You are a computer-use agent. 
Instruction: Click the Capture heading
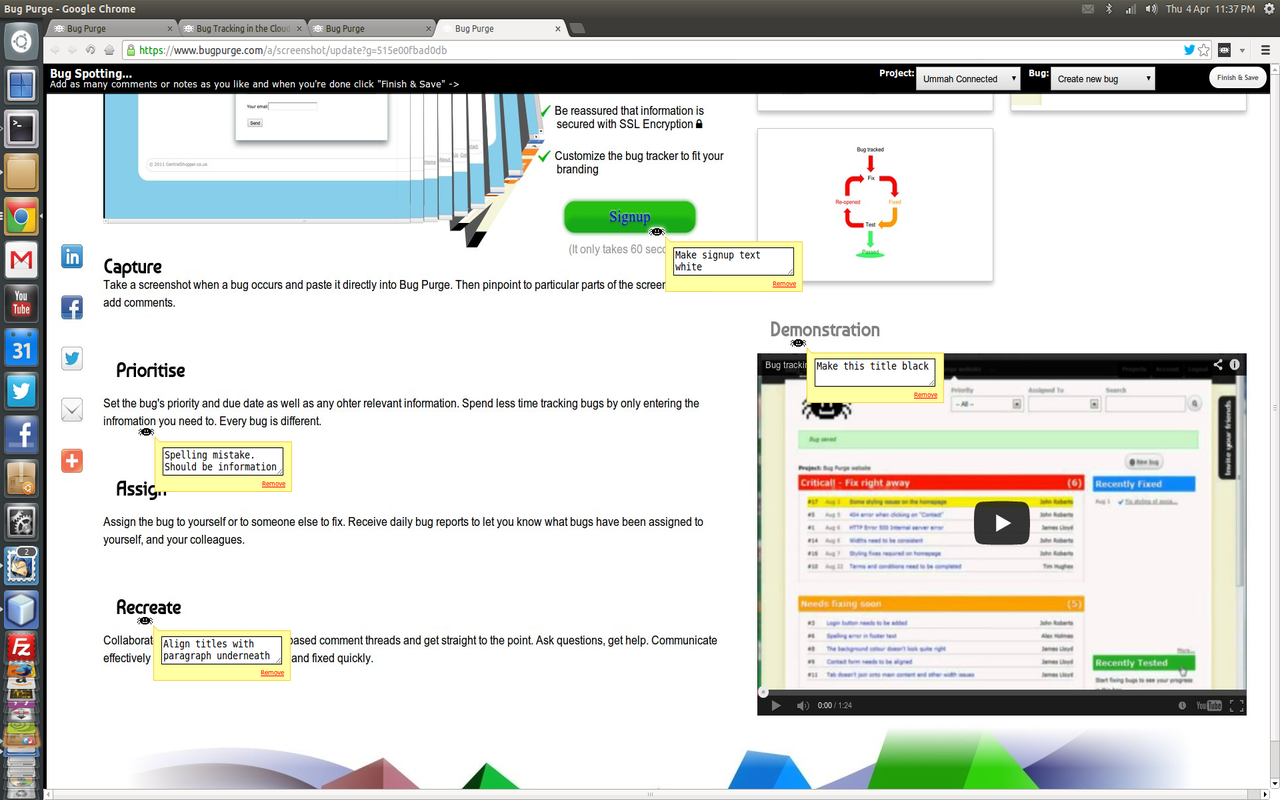coord(133,267)
